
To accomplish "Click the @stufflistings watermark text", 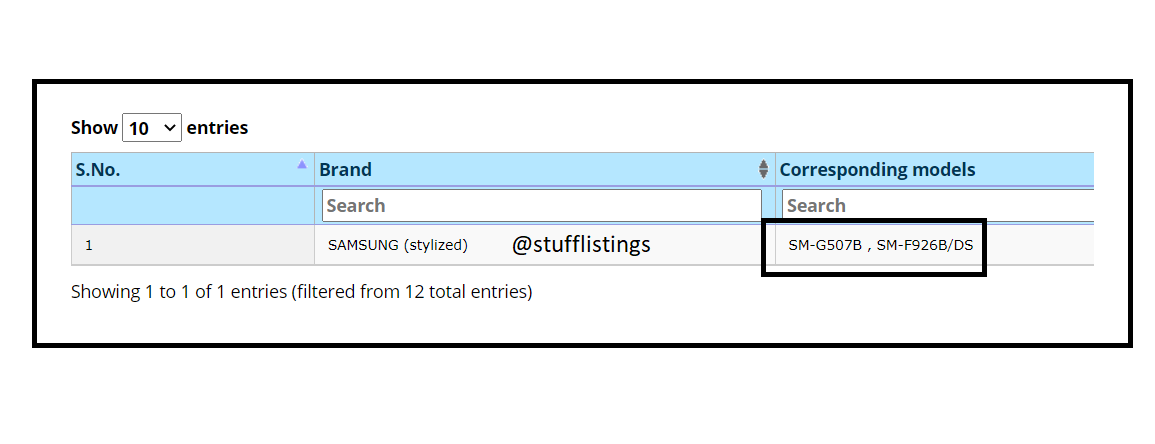I will coord(581,244).
